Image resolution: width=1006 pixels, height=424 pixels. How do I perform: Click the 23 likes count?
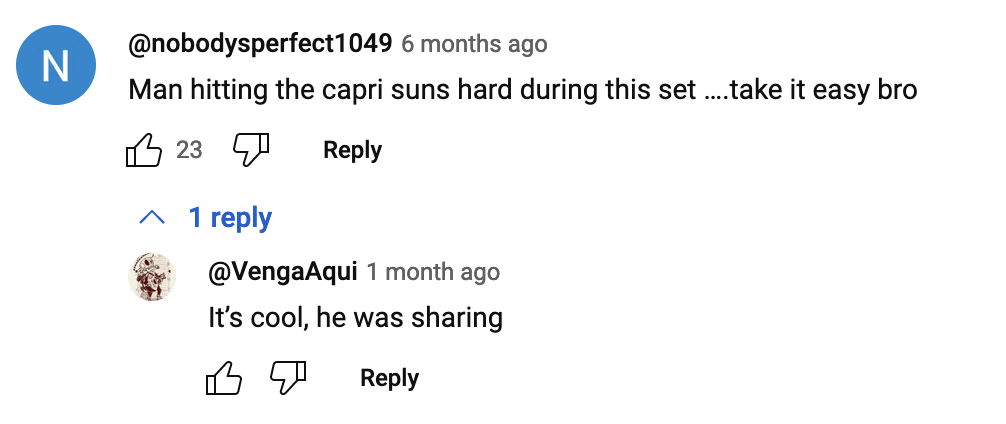tap(189, 151)
